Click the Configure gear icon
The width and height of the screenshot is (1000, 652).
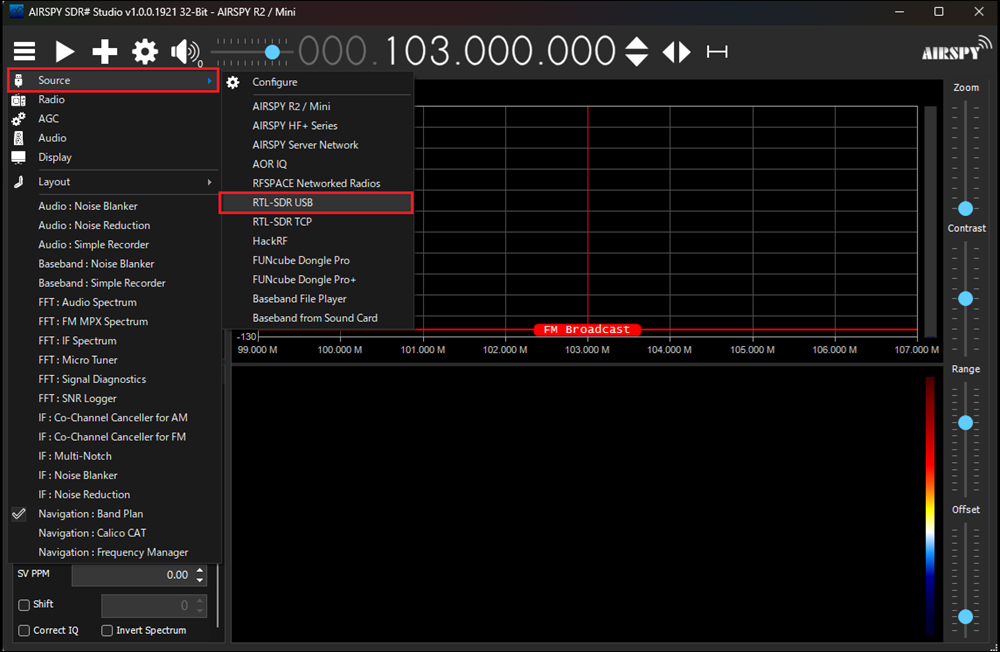[x=233, y=82]
